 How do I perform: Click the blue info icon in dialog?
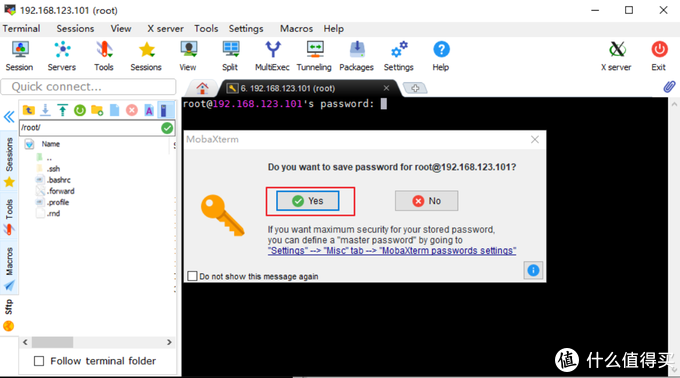[x=533, y=270]
